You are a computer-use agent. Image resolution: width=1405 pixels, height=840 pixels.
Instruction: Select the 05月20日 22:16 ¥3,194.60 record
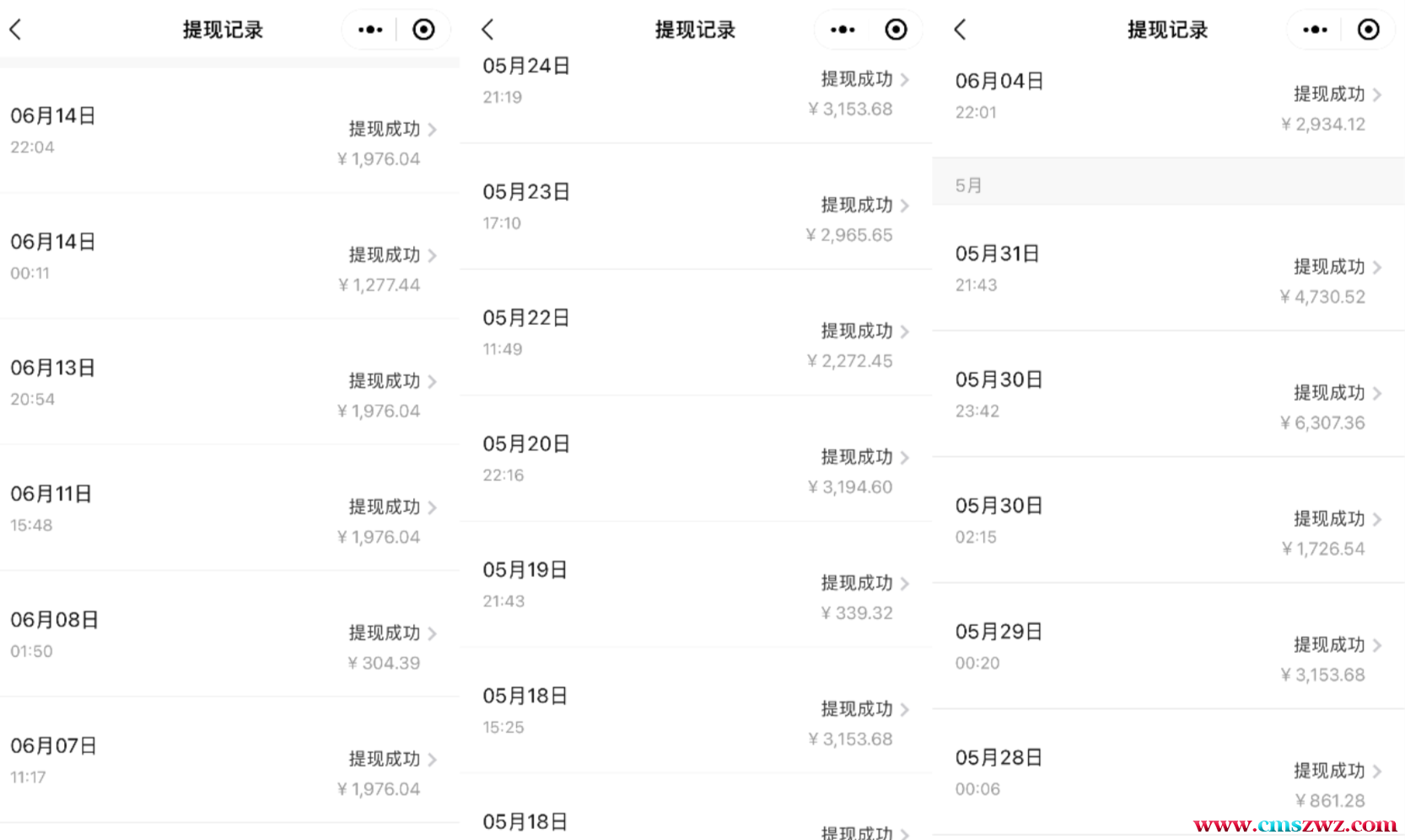pos(696,459)
